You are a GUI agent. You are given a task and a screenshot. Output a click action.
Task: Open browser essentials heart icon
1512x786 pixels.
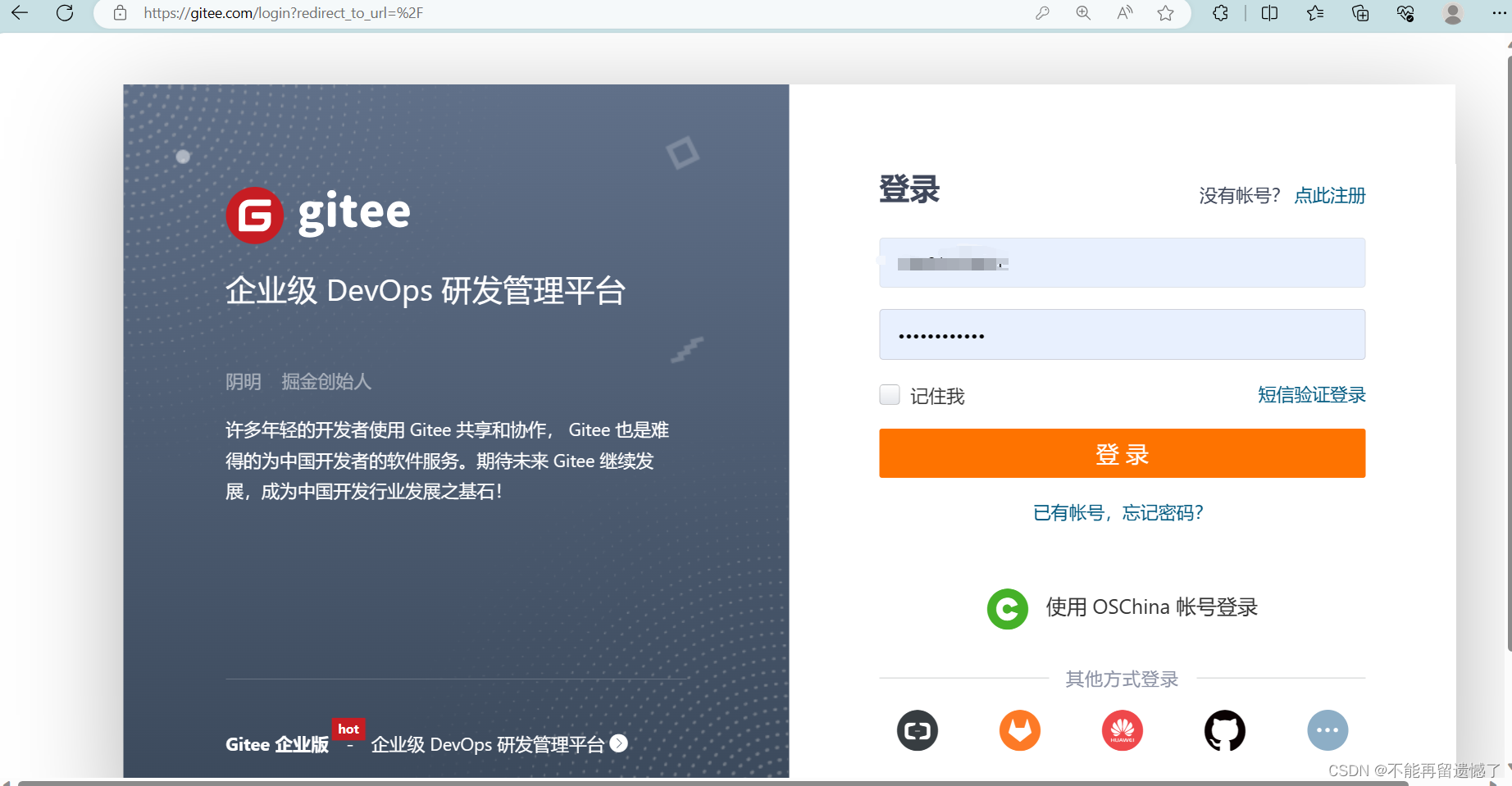pos(1405,13)
